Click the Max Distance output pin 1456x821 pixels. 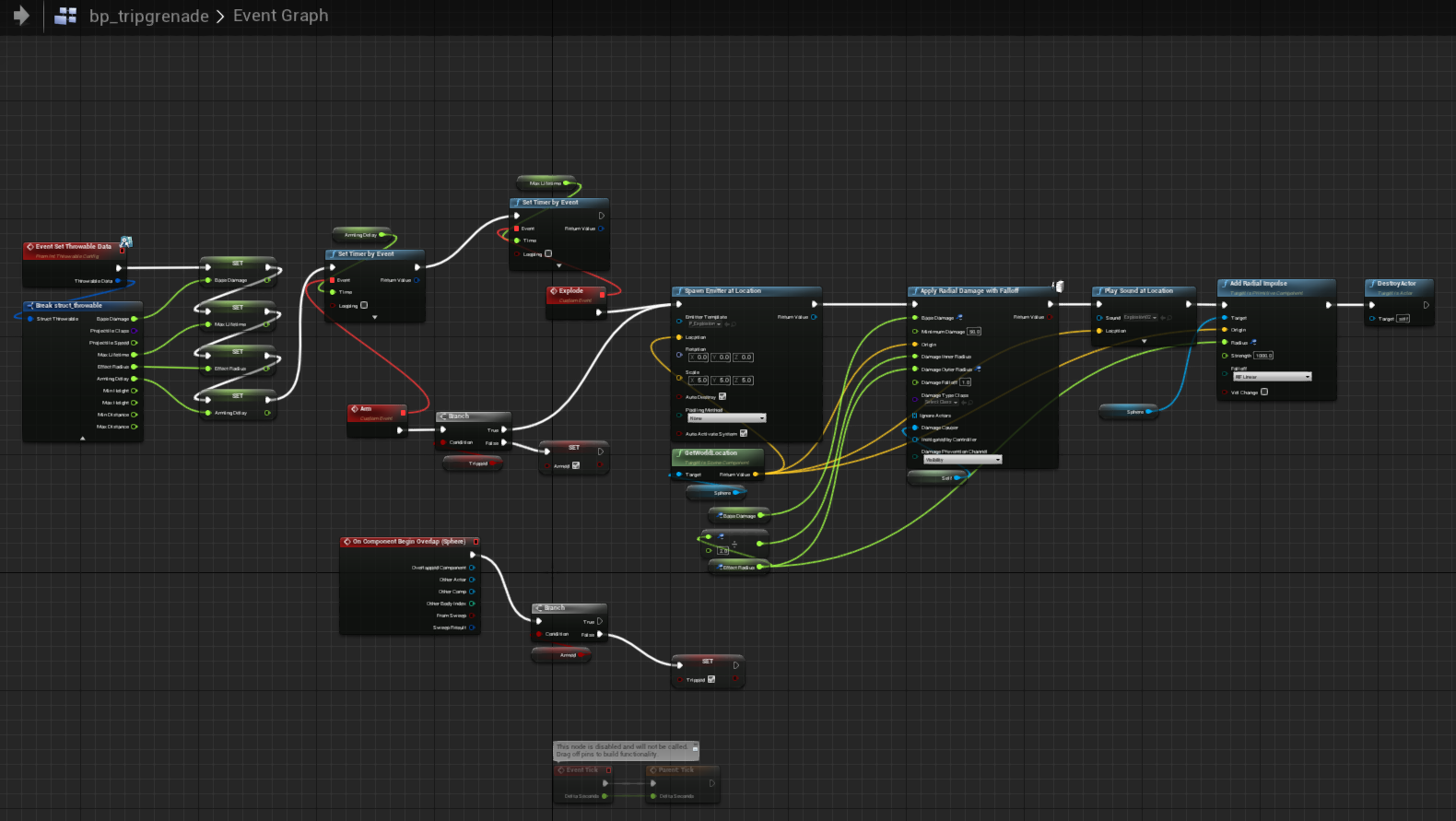click(134, 427)
